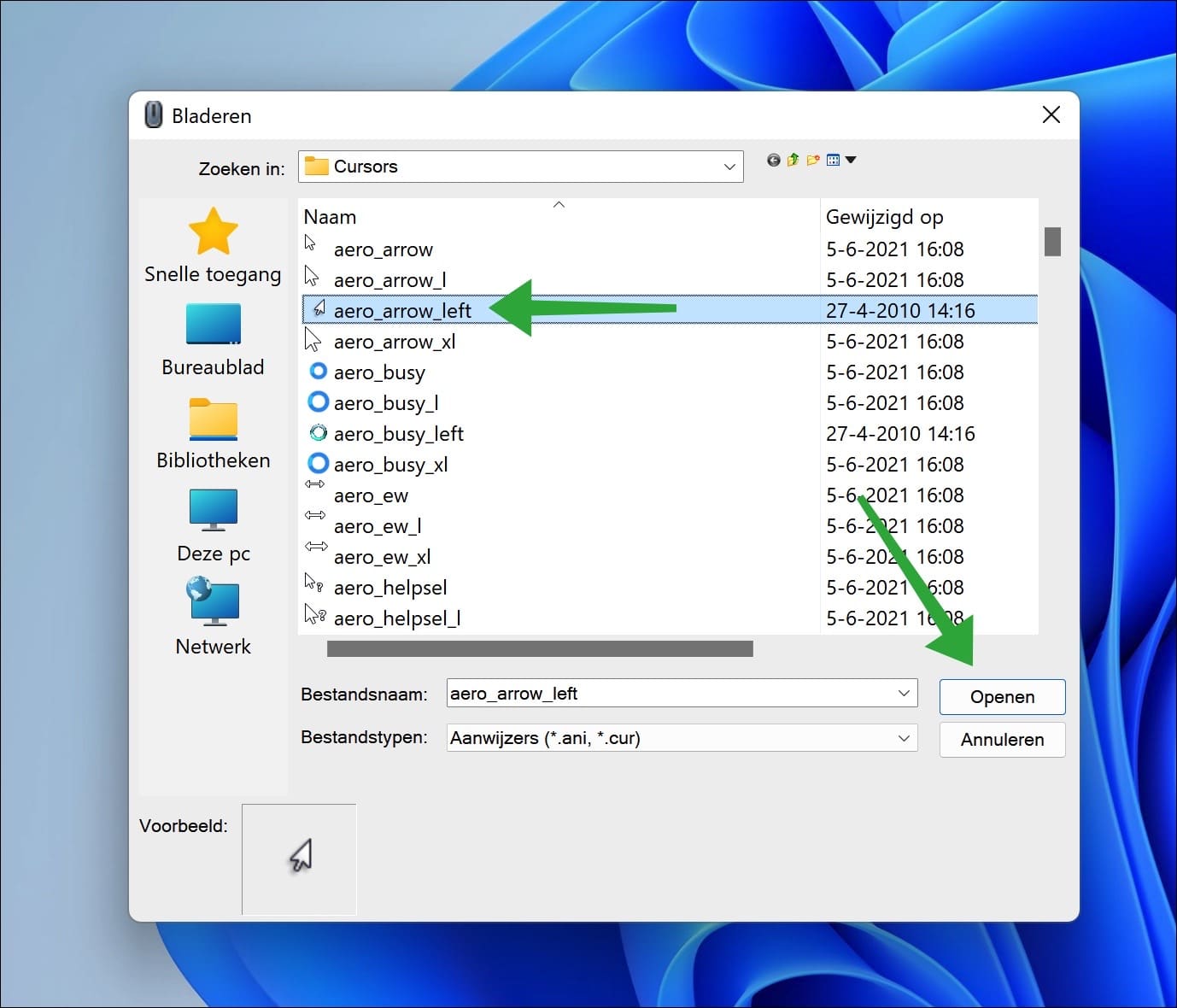
Task: Go up one folder level icon
Action: point(793,160)
